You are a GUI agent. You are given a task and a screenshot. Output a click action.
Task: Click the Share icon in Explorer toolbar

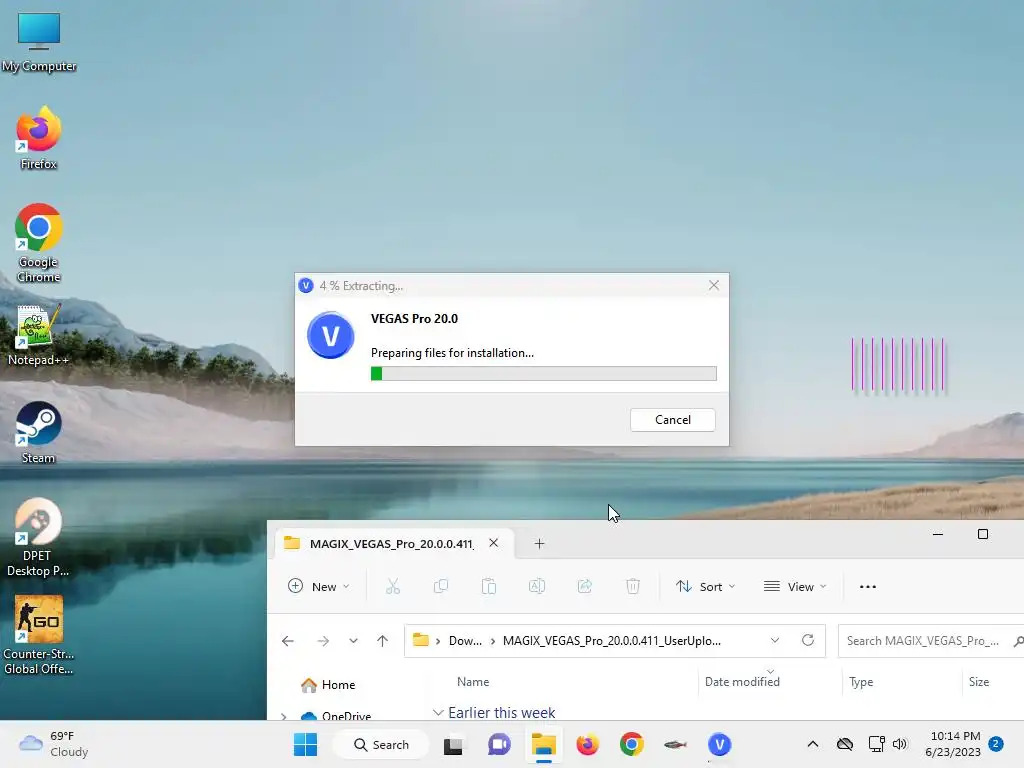[x=584, y=586]
